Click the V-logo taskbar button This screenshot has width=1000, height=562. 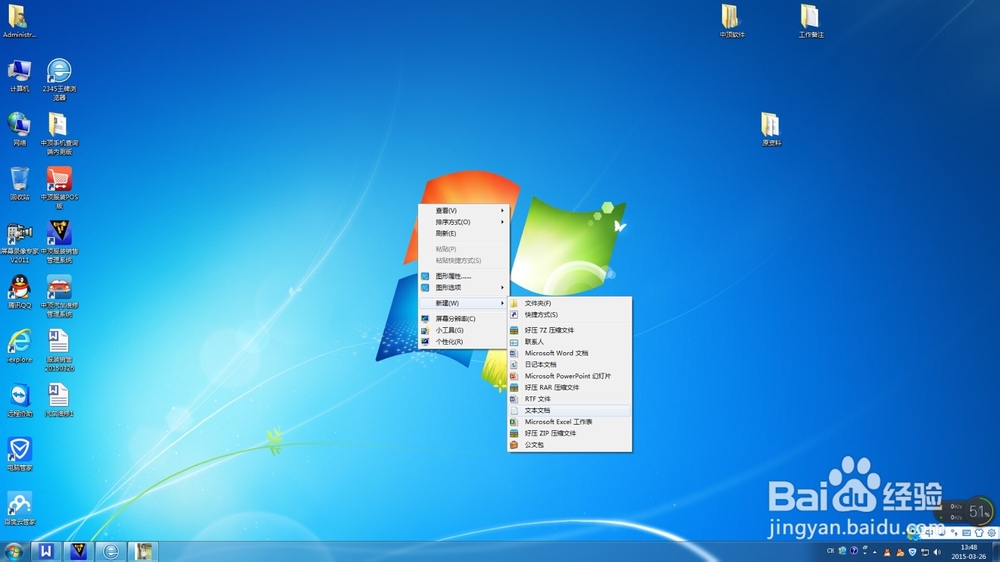coord(78,551)
